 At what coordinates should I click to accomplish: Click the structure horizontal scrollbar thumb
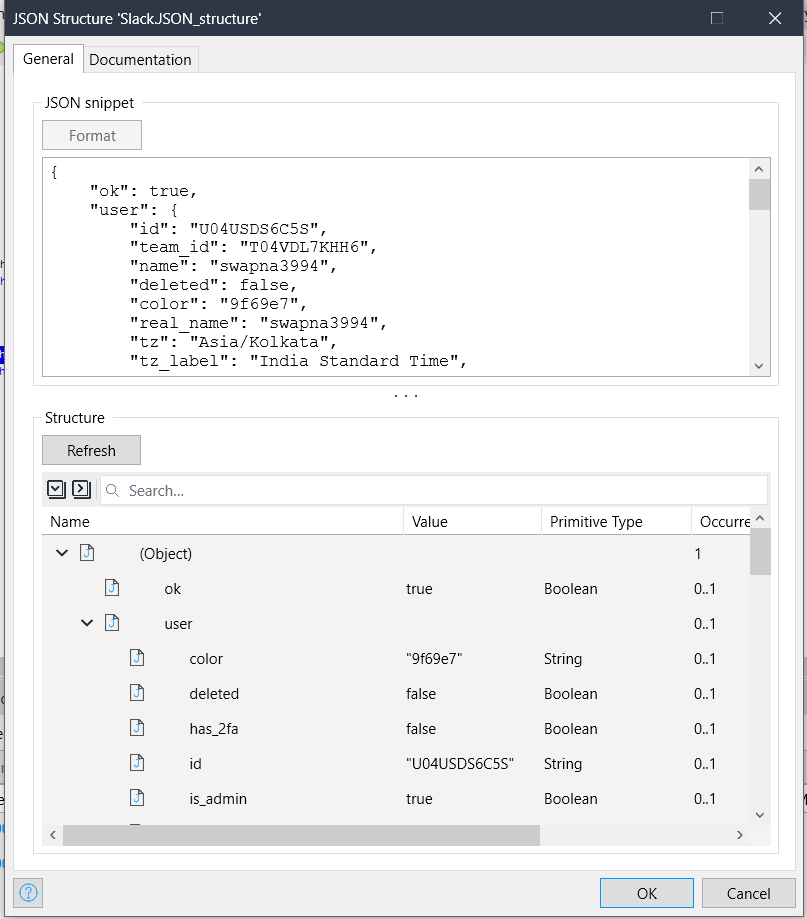(x=301, y=835)
